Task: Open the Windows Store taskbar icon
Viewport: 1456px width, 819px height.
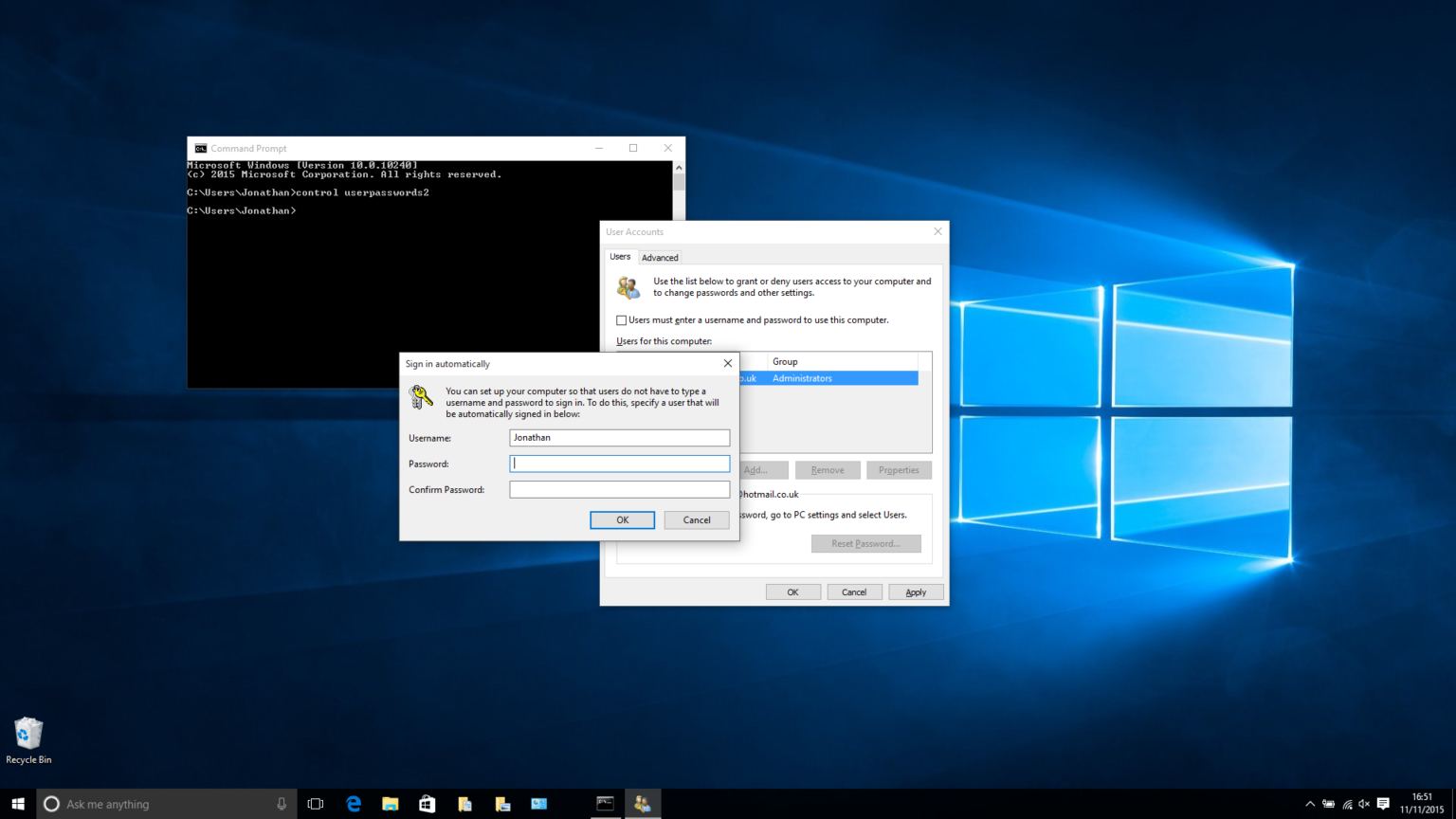Action: [x=427, y=803]
